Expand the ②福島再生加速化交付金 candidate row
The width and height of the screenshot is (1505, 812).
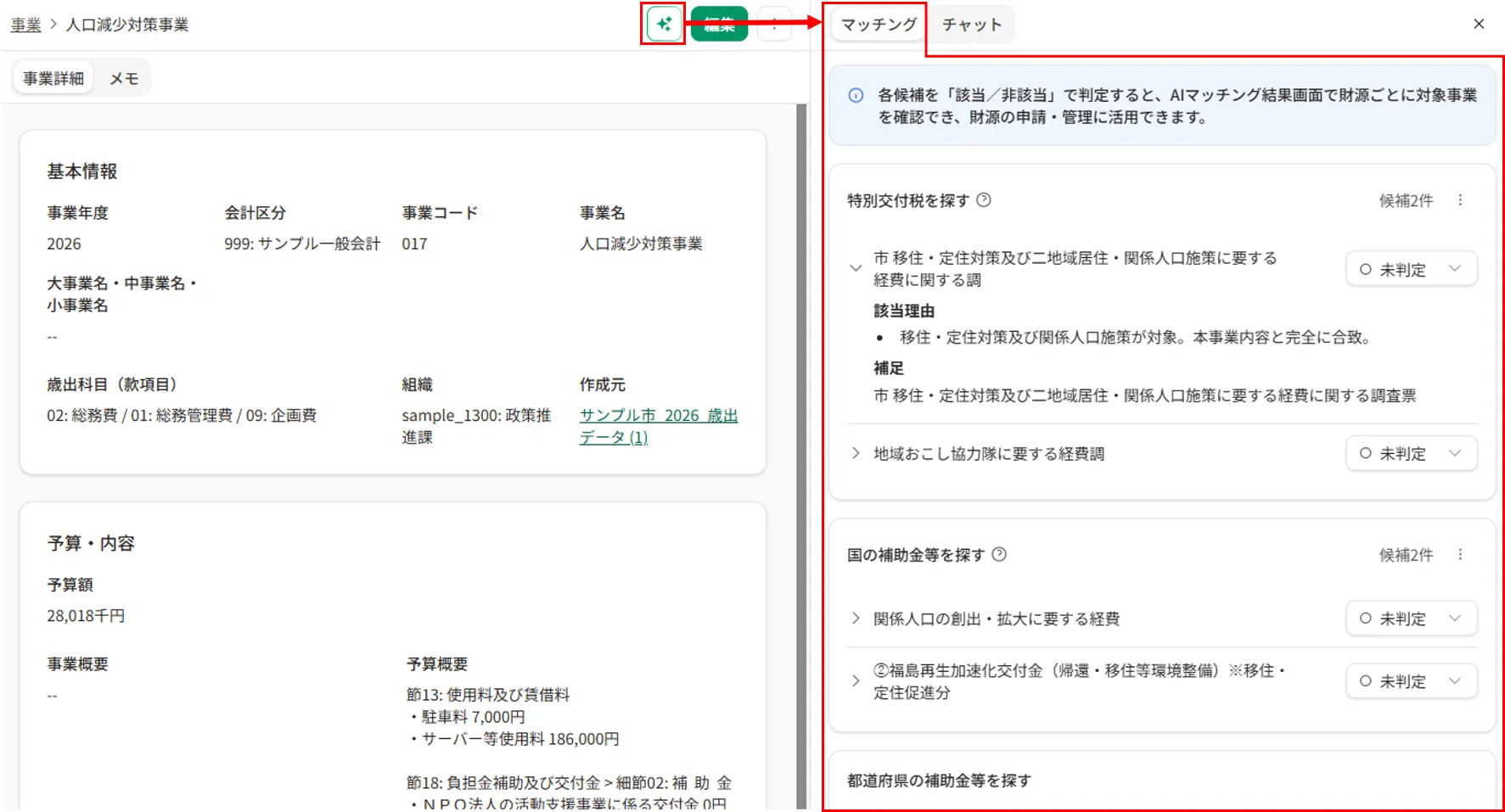[856, 680]
